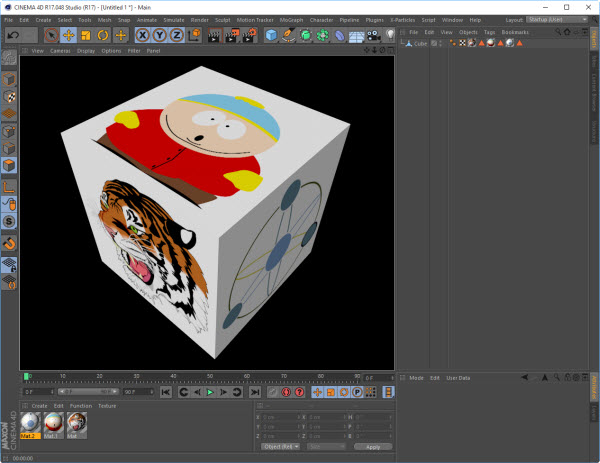Click Record Active Objects button
Image resolution: width=600 pixels, height=463 pixels.
(x=272, y=392)
